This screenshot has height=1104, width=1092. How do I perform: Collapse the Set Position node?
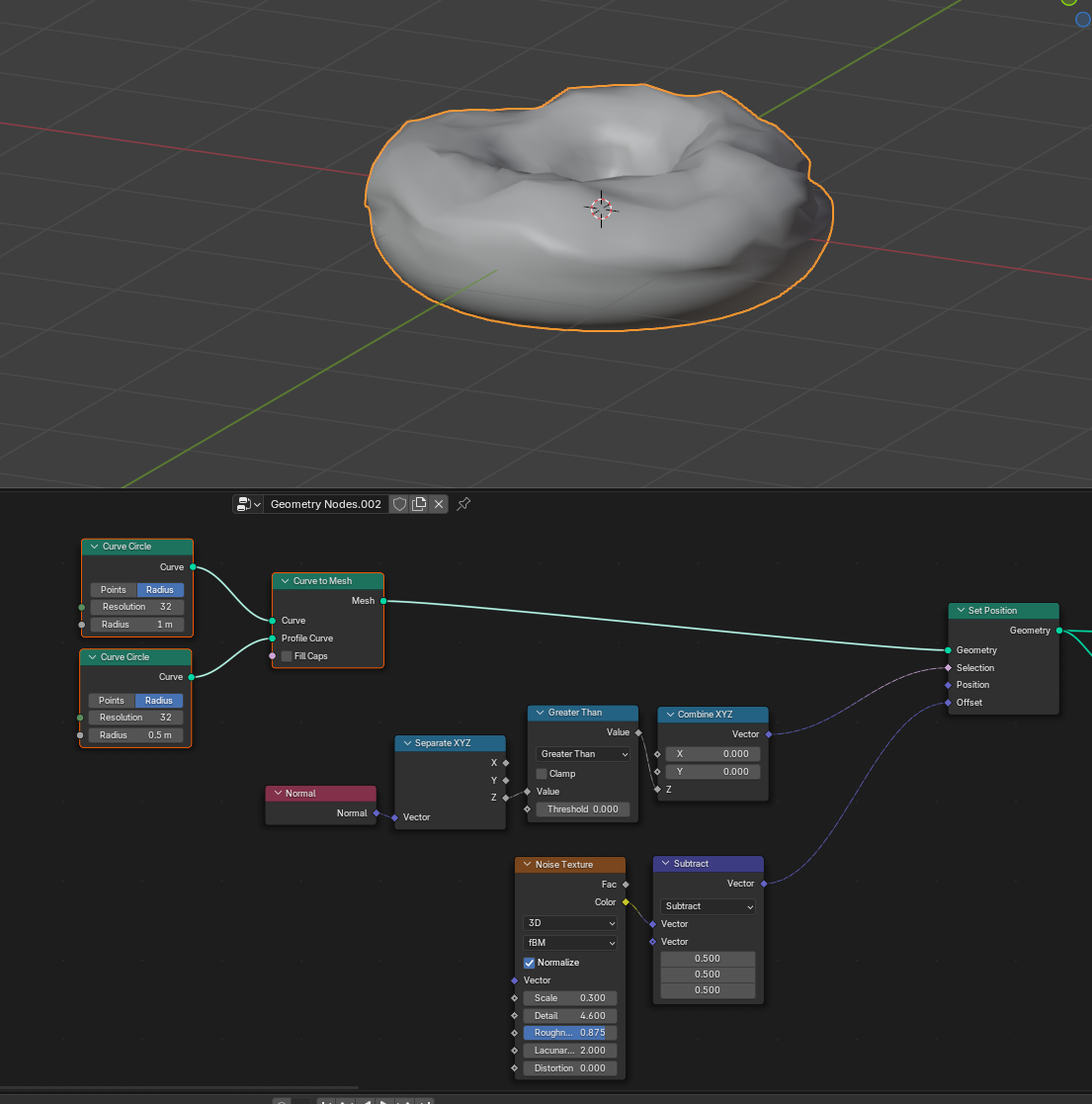tap(961, 611)
